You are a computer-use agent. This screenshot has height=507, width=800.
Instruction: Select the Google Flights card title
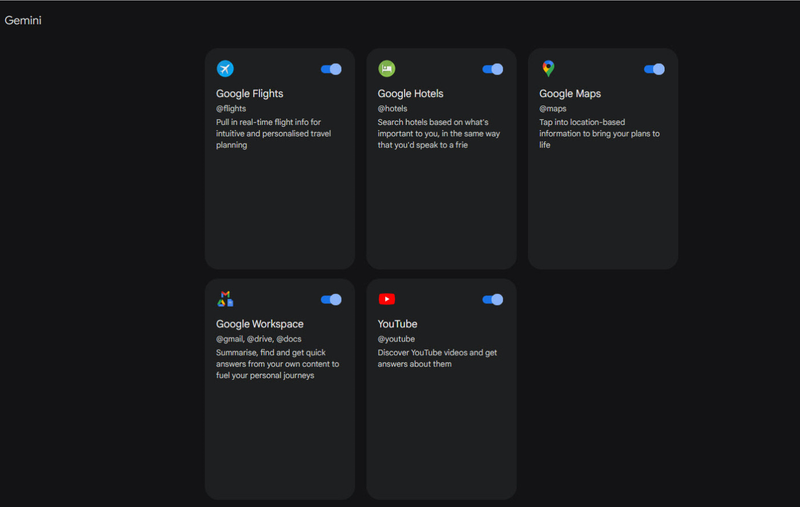pos(249,94)
